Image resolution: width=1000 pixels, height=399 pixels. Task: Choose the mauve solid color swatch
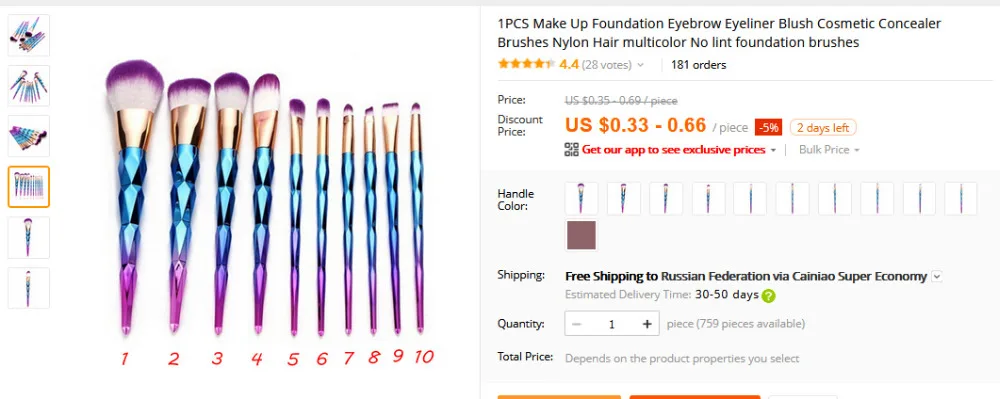pyautogui.click(x=582, y=235)
